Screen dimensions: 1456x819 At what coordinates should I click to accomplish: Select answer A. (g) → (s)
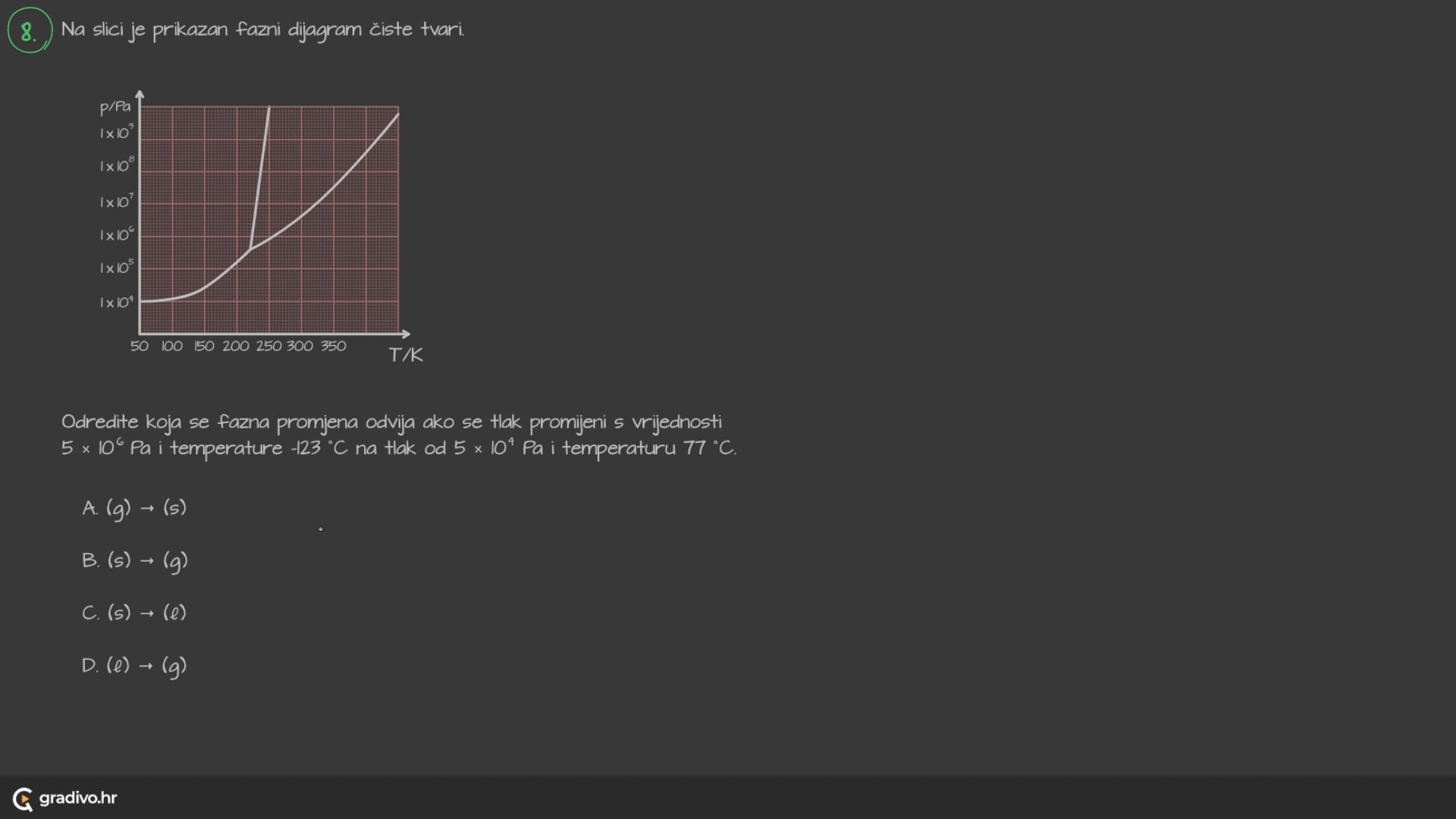[x=134, y=508]
